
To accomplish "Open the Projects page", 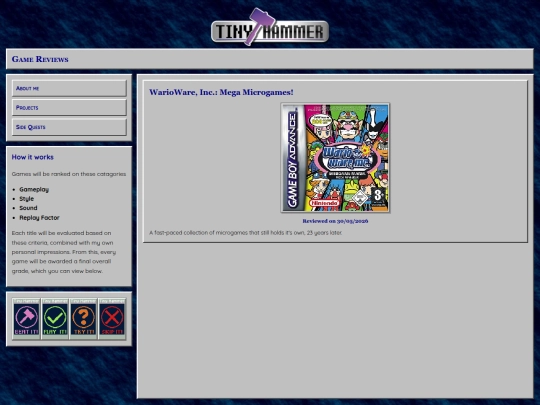I will click(69, 107).
